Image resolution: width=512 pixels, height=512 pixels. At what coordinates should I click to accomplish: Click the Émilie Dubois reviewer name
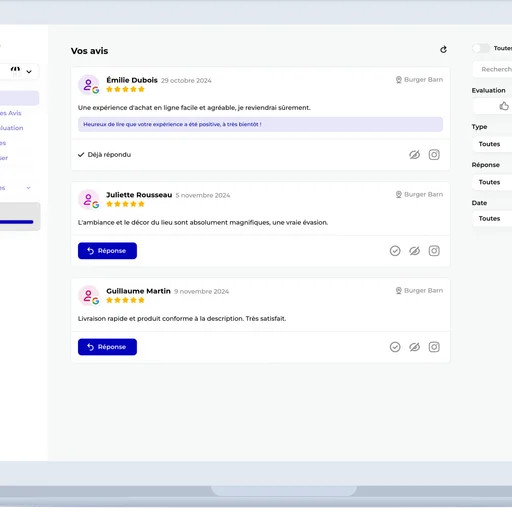coord(132,80)
